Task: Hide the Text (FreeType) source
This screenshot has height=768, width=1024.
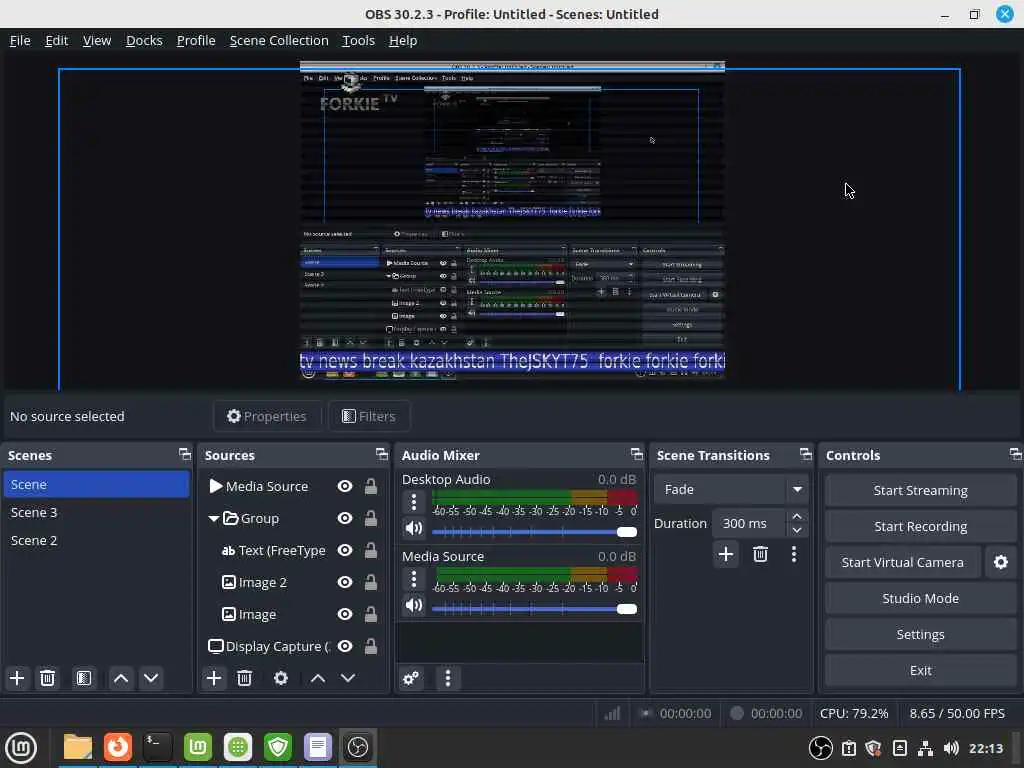Action: pos(345,551)
